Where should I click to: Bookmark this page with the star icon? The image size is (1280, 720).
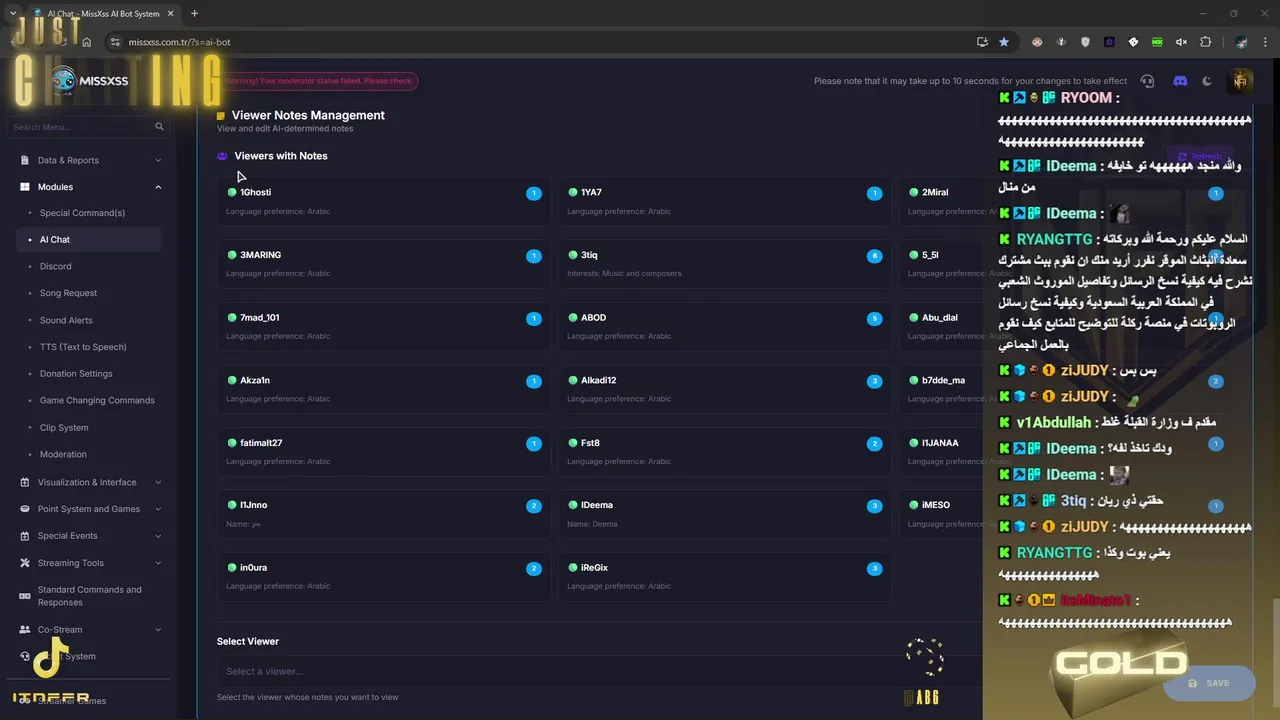click(x=1004, y=42)
